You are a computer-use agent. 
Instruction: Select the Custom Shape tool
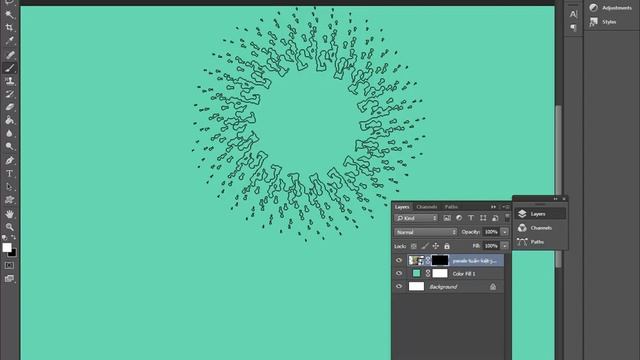tap(9, 200)
